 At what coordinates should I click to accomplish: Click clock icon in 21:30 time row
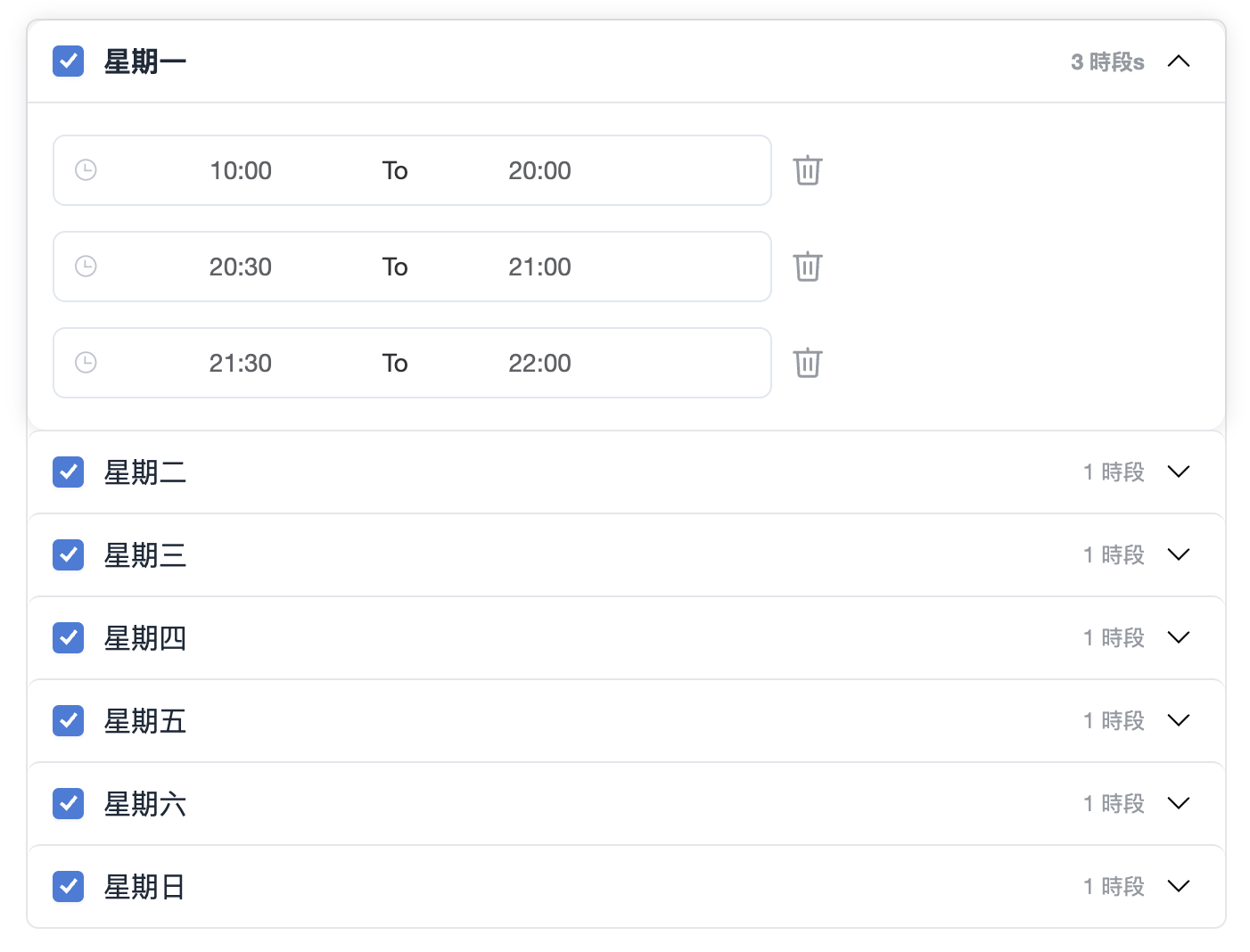pyautogui.click(x=86, y=363)
